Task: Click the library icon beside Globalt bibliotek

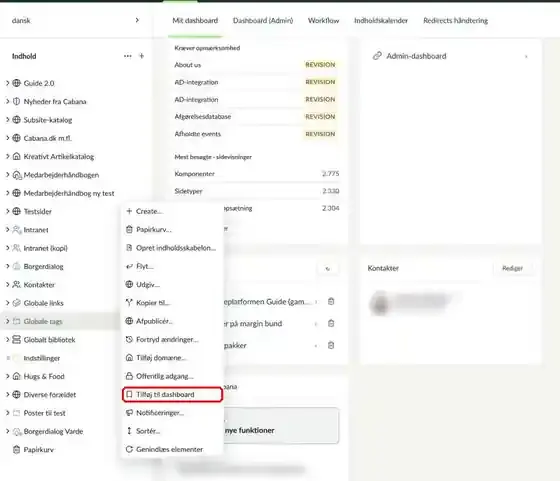Action: (x=16, y=340)
